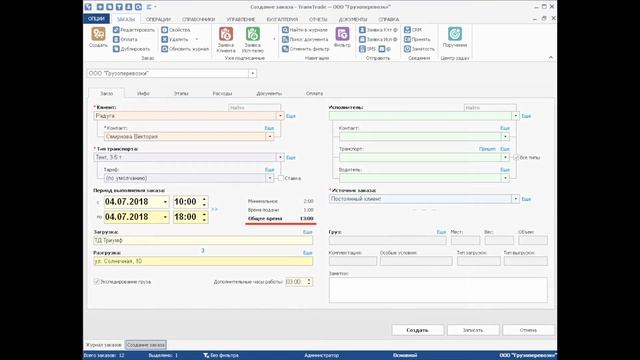The height and width of the screenshot is (360, 640).
Task: Open the executor's Транспорт dropdown
Action: tap(505, 157)
